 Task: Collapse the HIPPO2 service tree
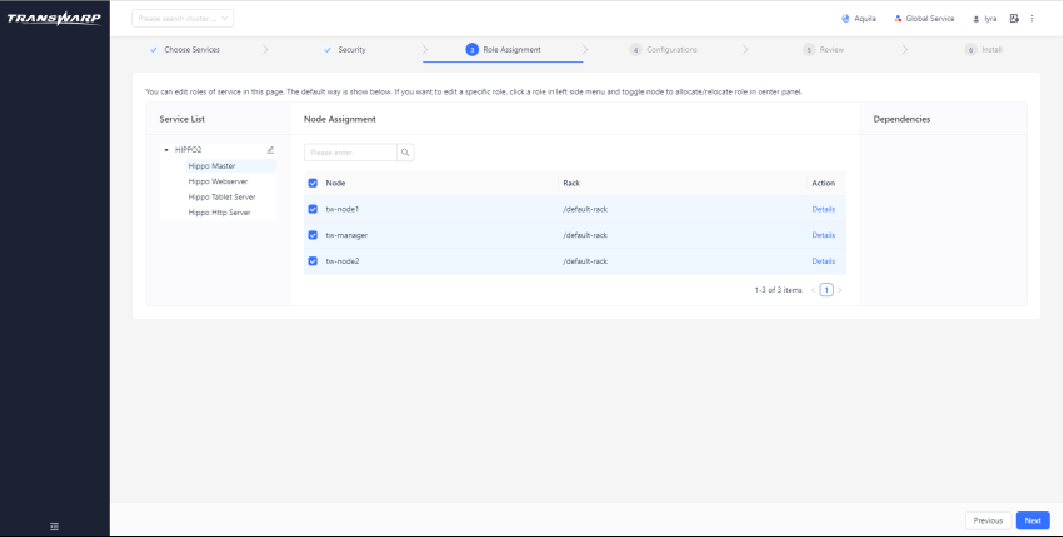pos(166,150)
